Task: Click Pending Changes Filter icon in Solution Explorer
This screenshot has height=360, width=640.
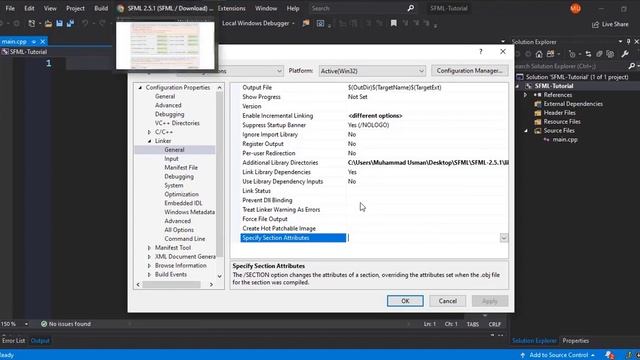Action: click(572, 54)
